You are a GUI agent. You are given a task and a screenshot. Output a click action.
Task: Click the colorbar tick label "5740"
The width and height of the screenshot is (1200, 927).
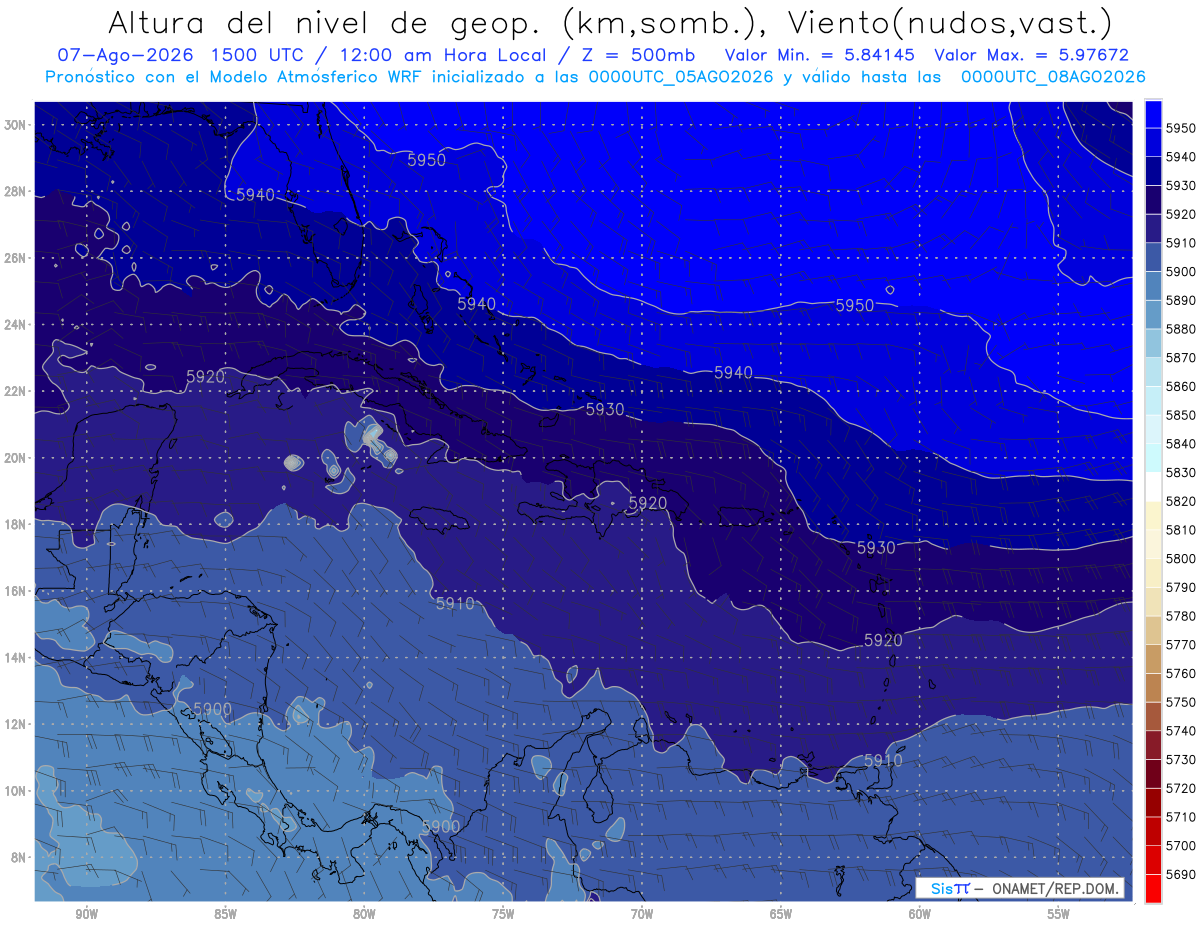(x=1180, y=731)
